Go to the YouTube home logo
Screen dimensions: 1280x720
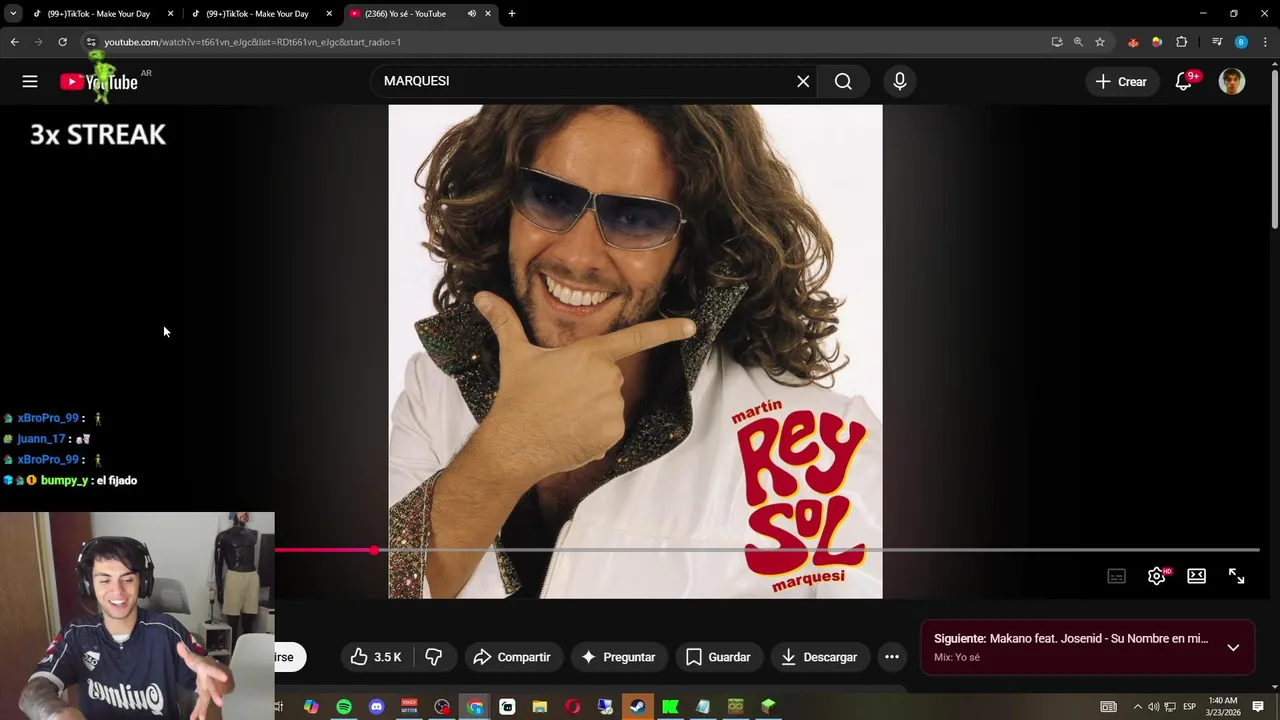click(x=99, y=82)
